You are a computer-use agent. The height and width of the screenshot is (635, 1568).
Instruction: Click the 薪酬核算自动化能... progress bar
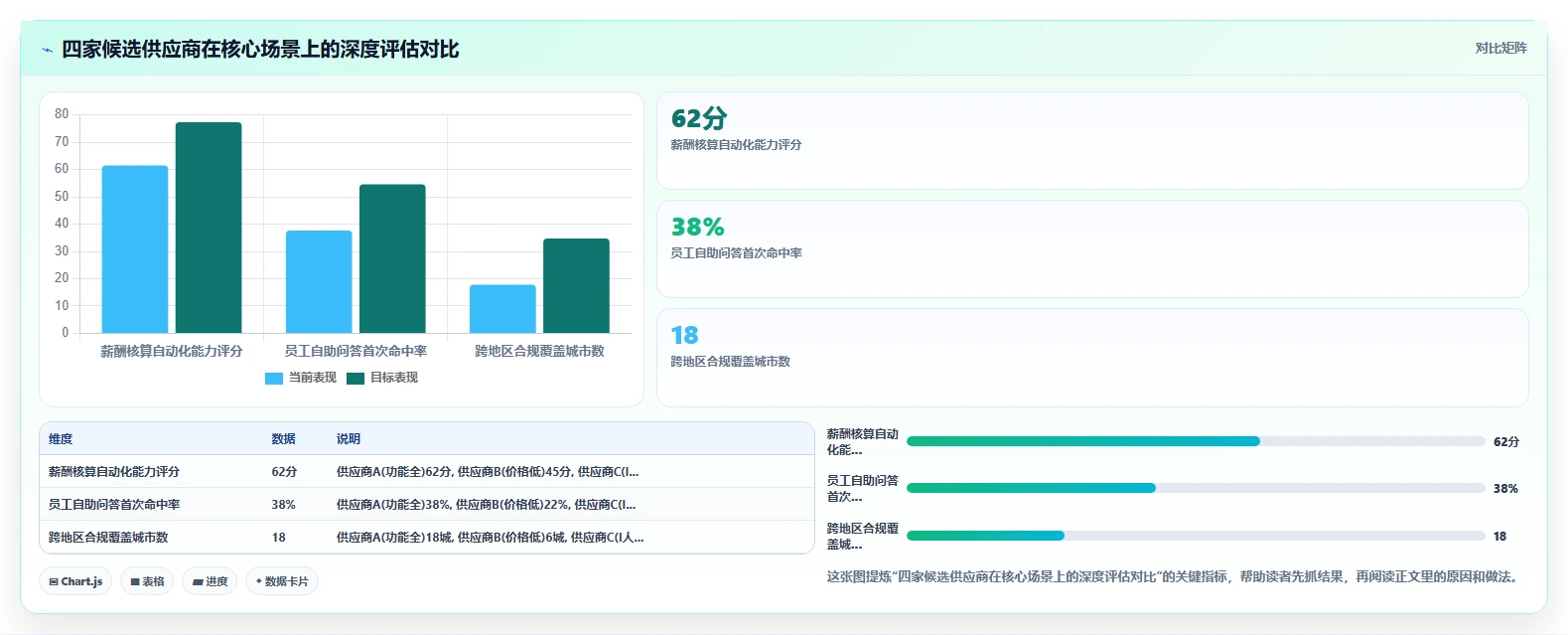point(1196,441)
